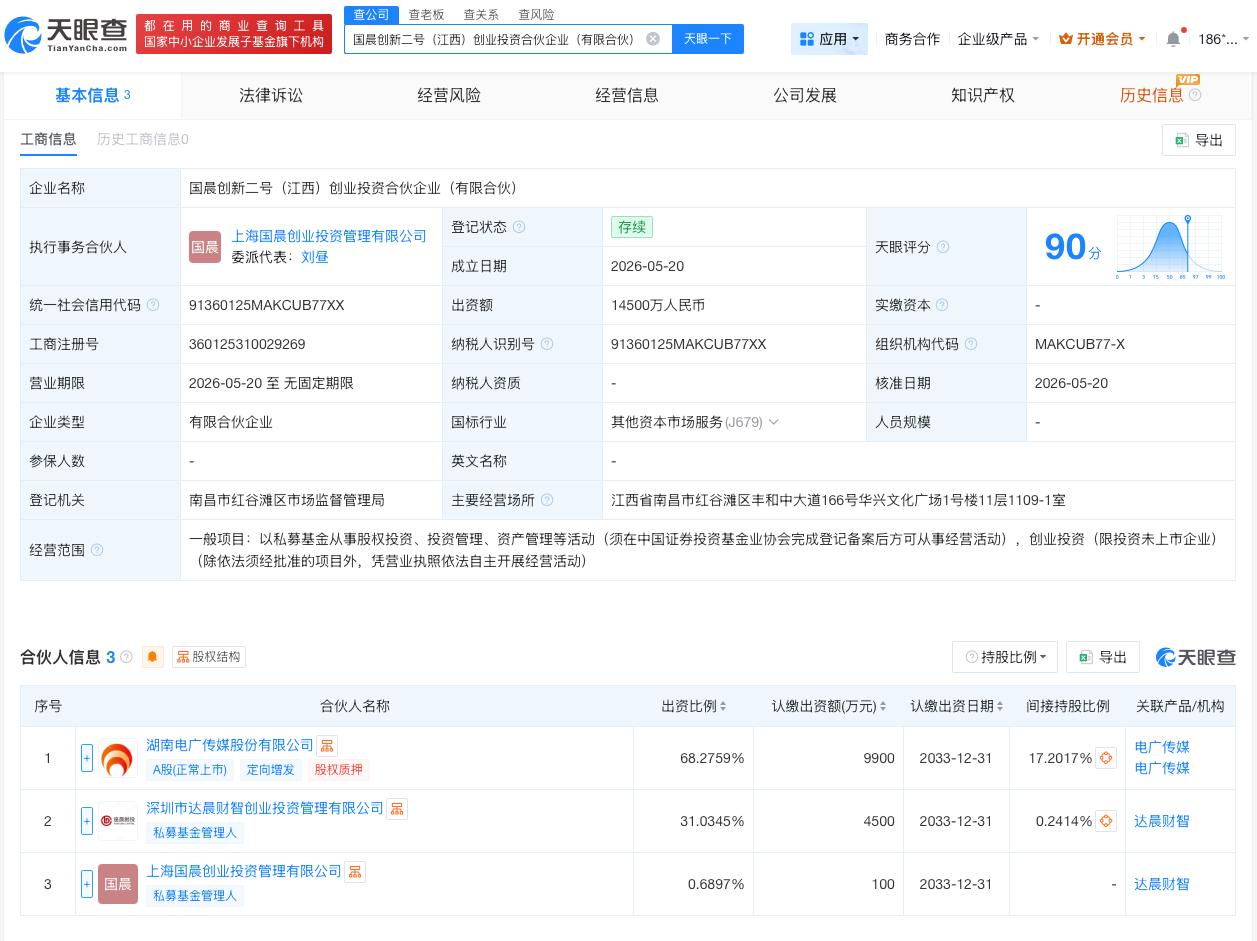
Task: Open the 刘昼 representative link
Action: pyautogui.click(x=315, y=257)
